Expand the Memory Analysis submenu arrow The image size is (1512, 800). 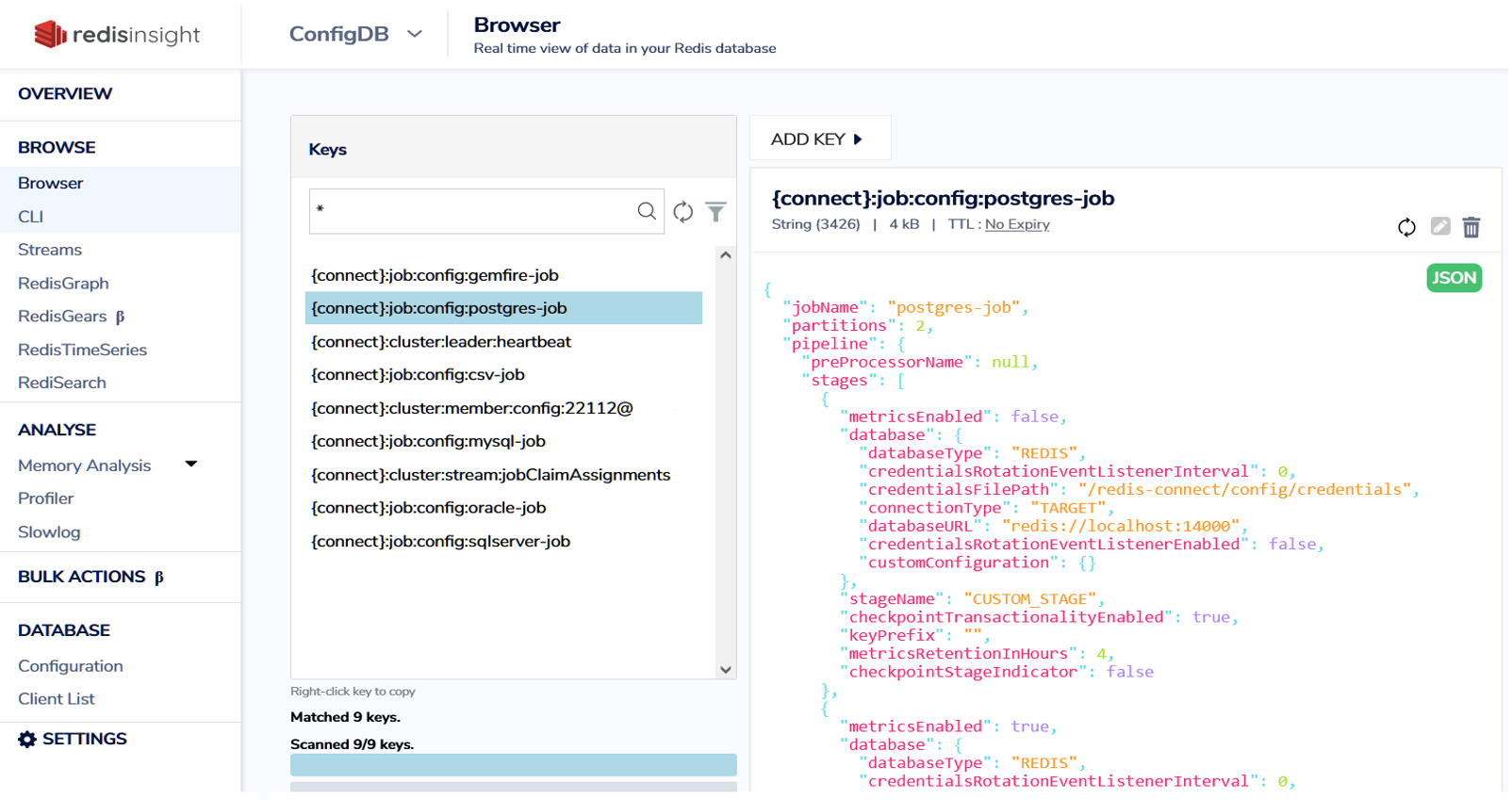point(191,465)
